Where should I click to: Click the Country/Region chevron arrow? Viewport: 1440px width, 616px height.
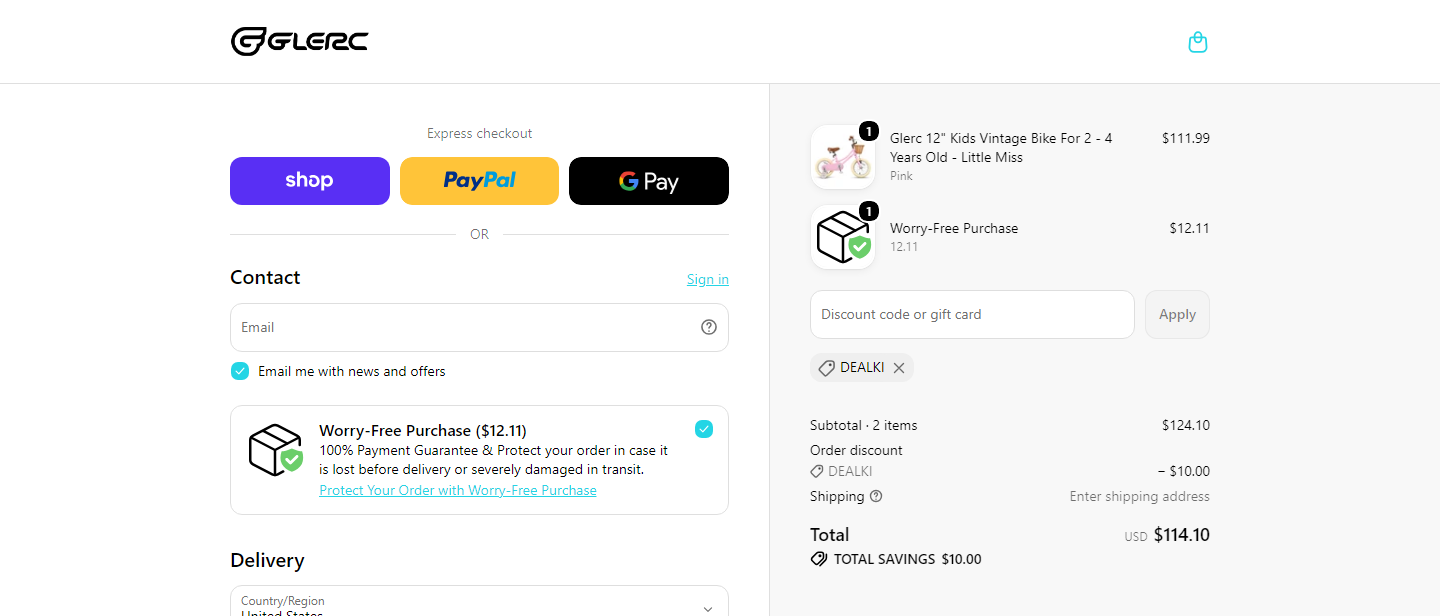(708, 608)
